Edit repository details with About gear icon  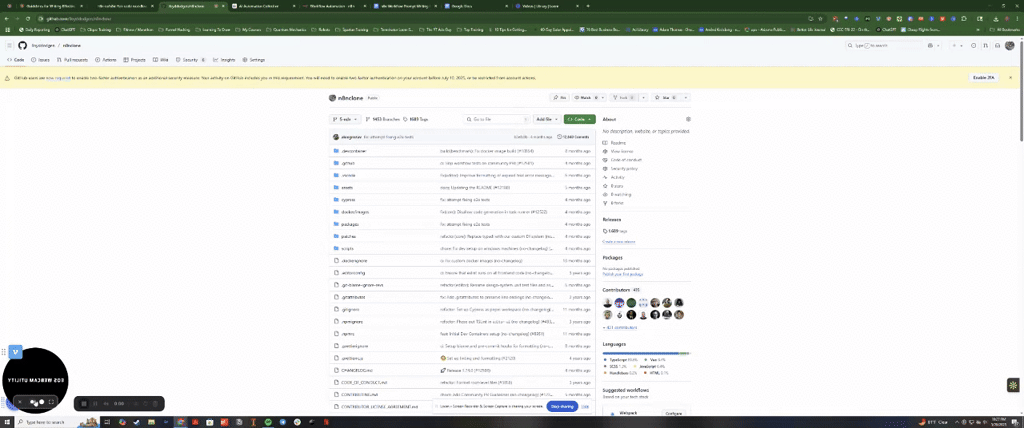(x=688, y=120)
